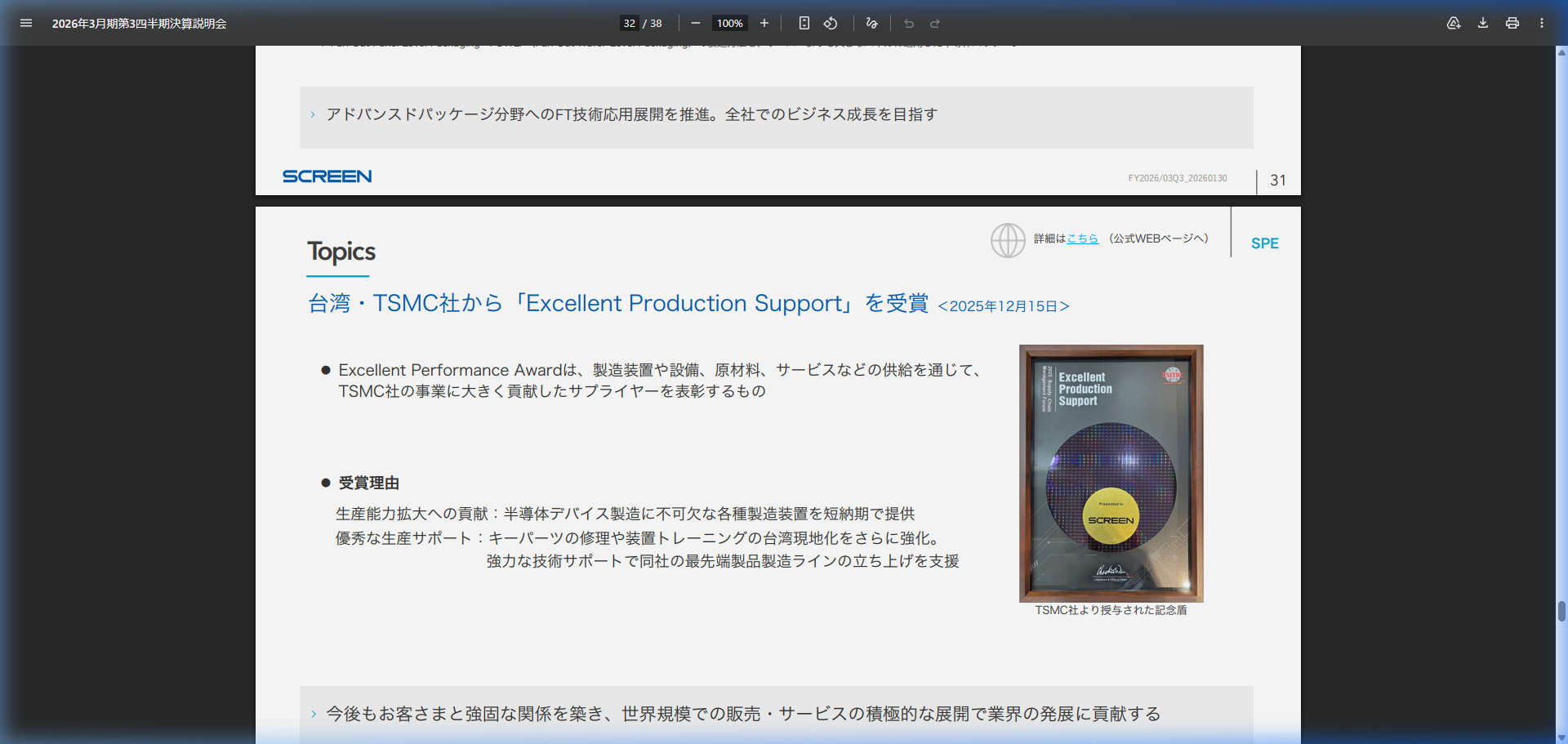The width and height of the screenshot is (1568, 744).
Task: Print the document
Action: 1512,23
